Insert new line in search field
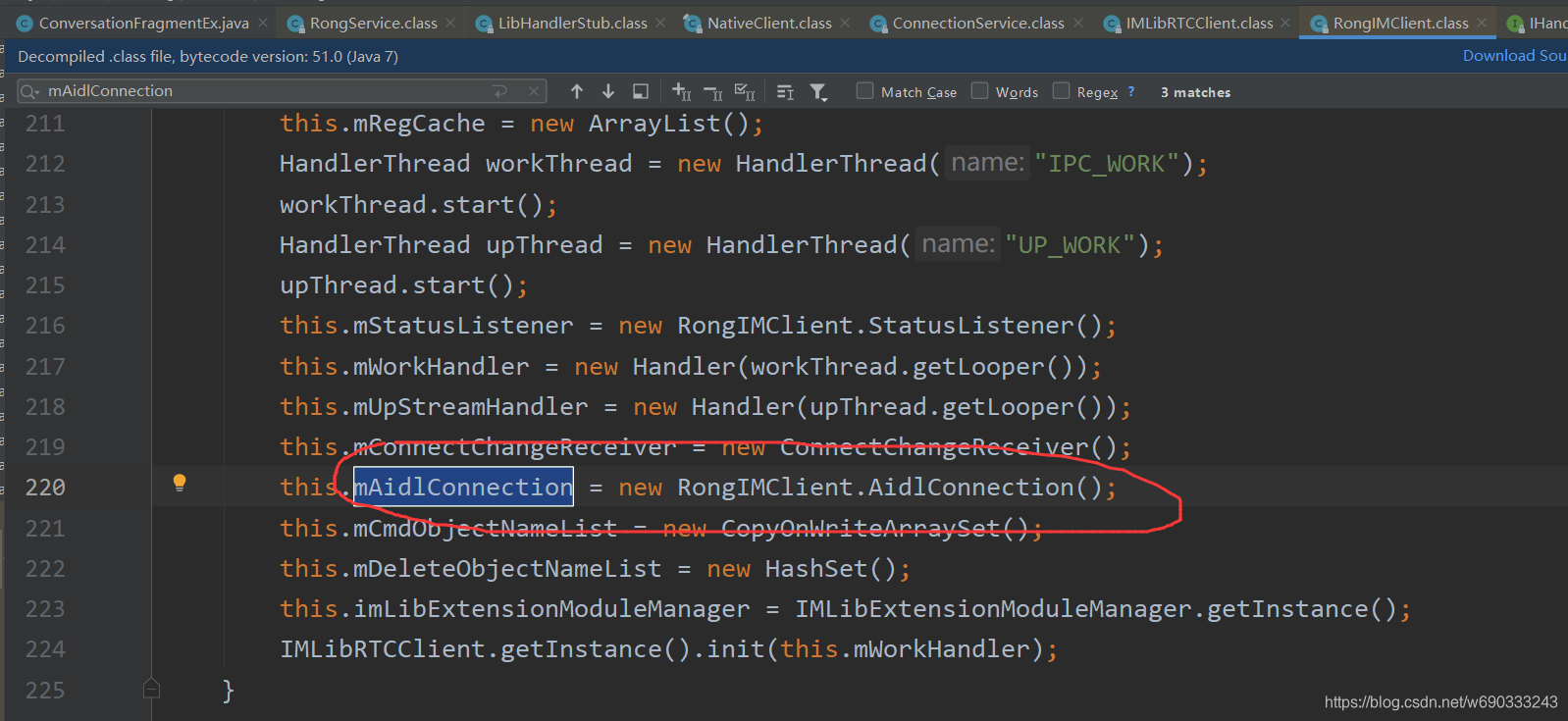Viewport: 1568px width, 721px height. click(x=500, y=91)
